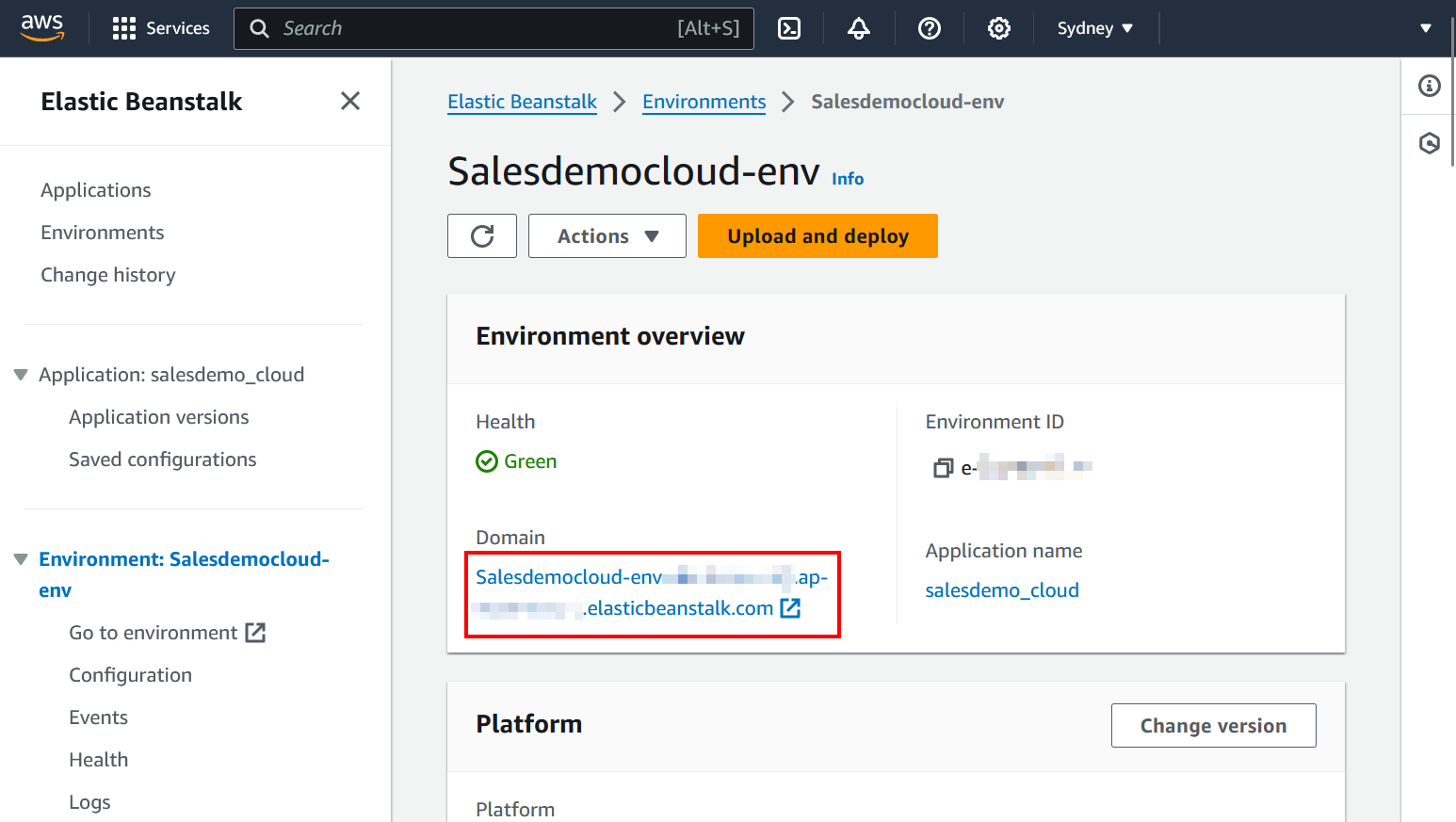Open the info side panel

tap(1429, 86)
